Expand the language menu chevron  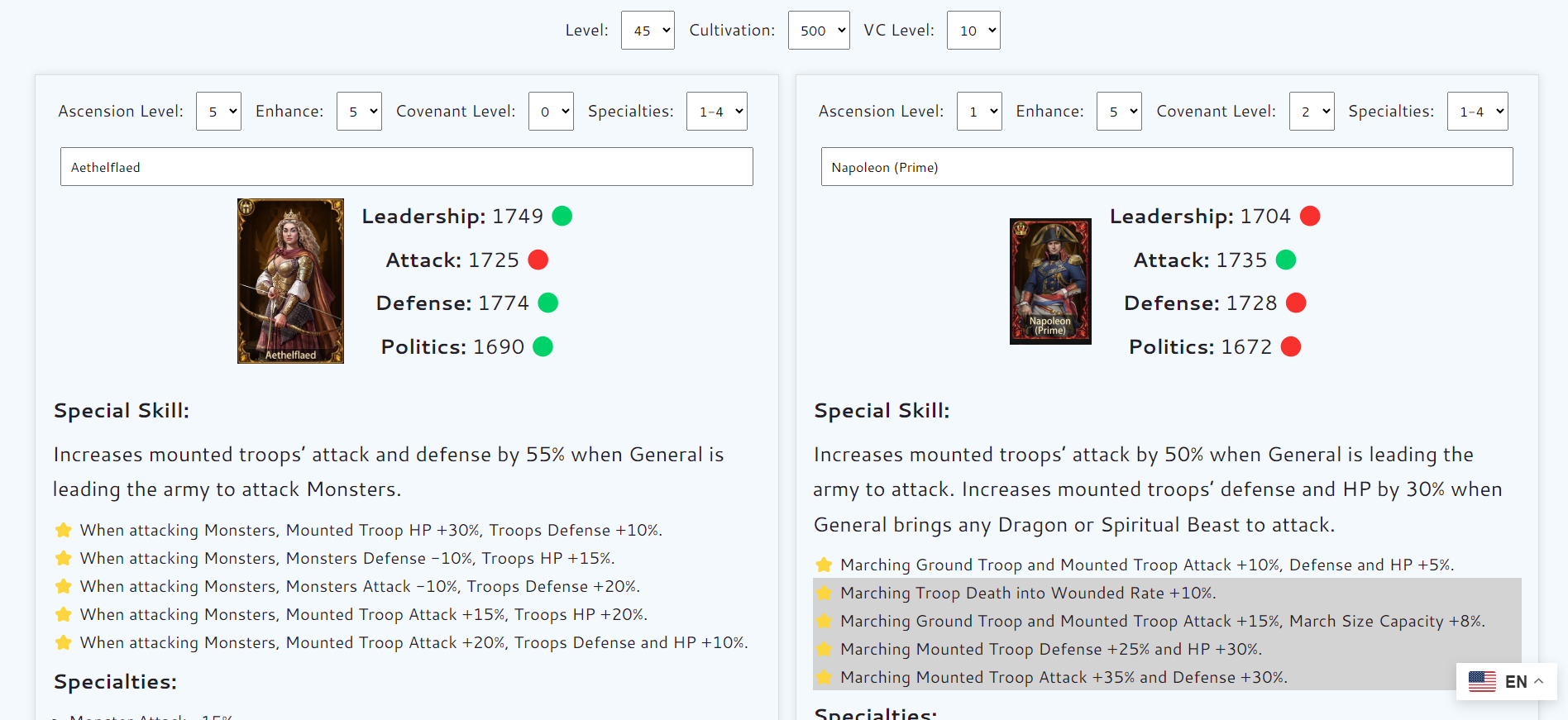[1539, 681]
